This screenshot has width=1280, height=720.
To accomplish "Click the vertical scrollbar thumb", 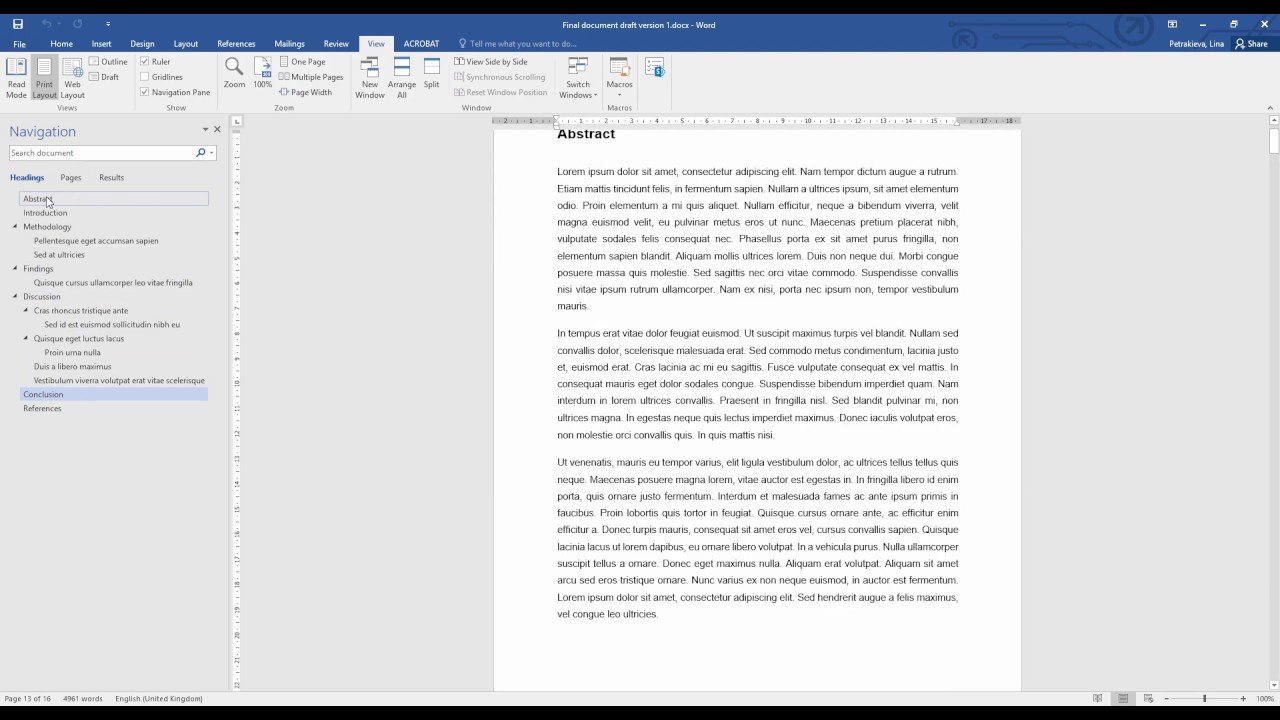I will pos(1274,141).
